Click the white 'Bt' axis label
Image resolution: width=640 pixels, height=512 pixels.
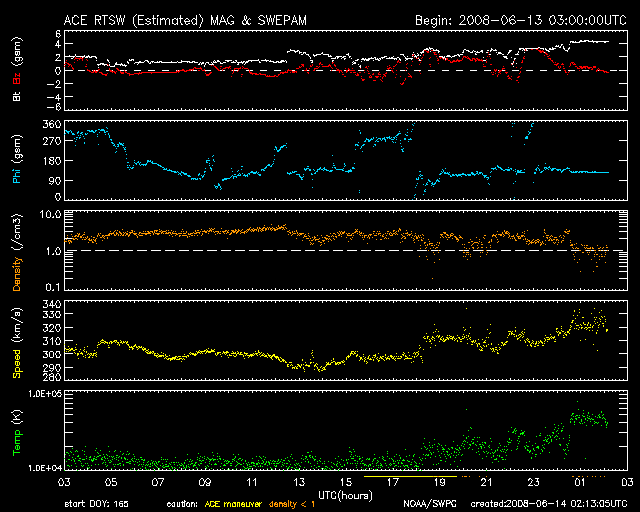point(17,96)
